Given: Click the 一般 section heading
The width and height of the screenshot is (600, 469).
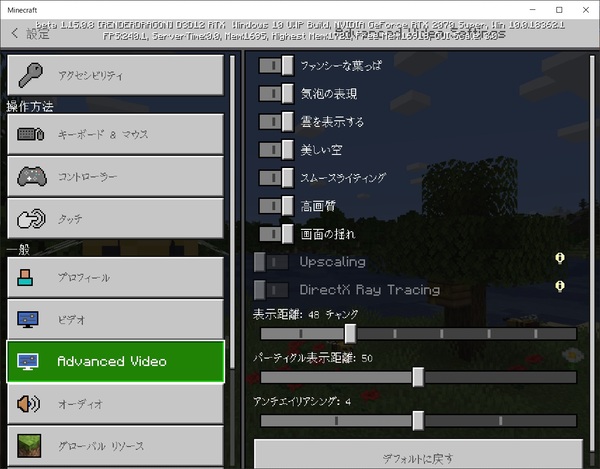Looking at the screenshot, I should [x=18, y=250].
